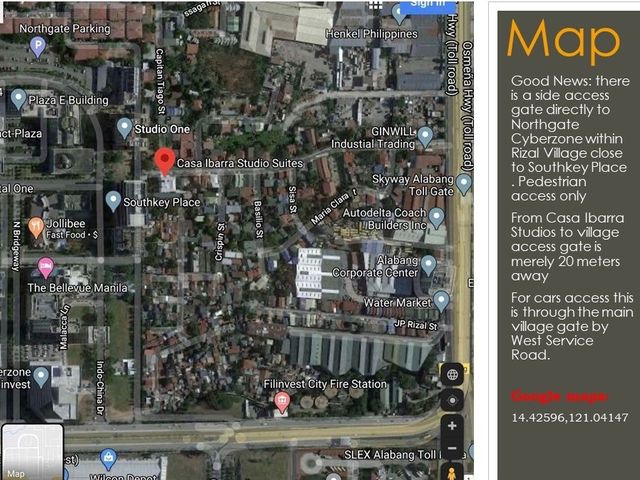Click the Indo-China Dr road label
Image resolution: width=640 pixels, height=480 pixels.
(100, 388)
